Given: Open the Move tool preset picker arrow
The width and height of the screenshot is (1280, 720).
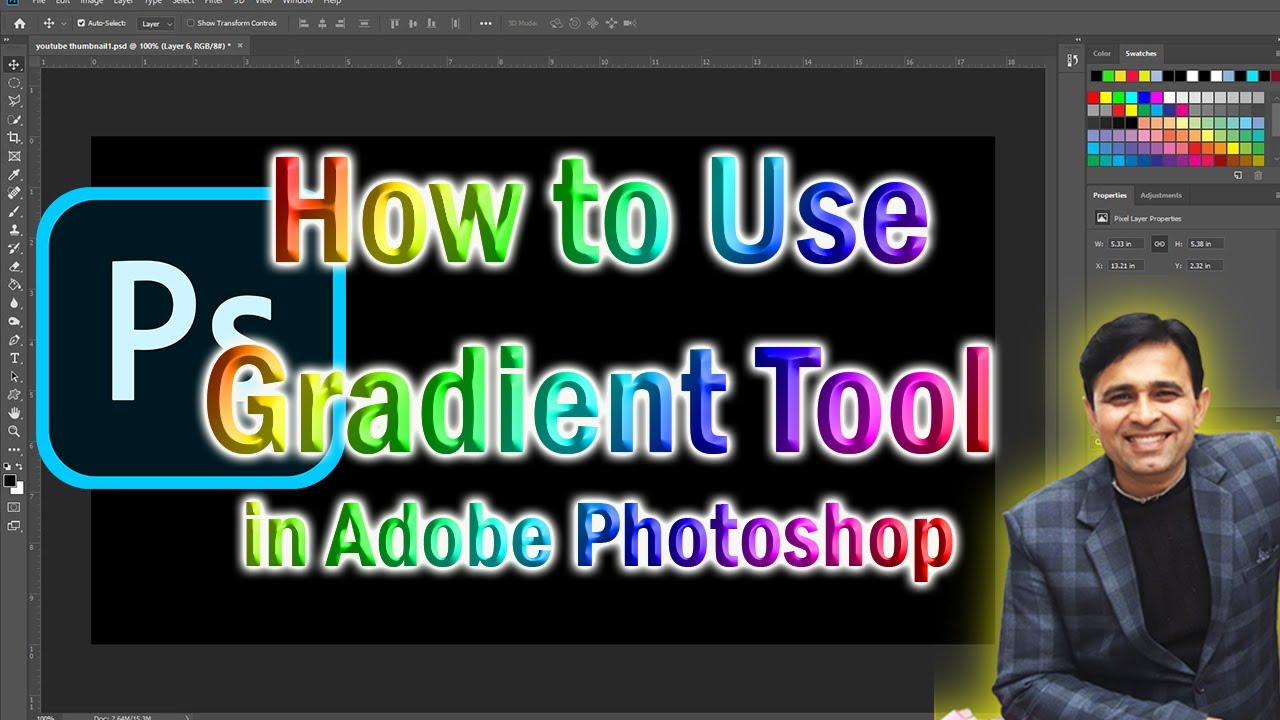Looking at the screenshot, I should (x=64, y=23).
